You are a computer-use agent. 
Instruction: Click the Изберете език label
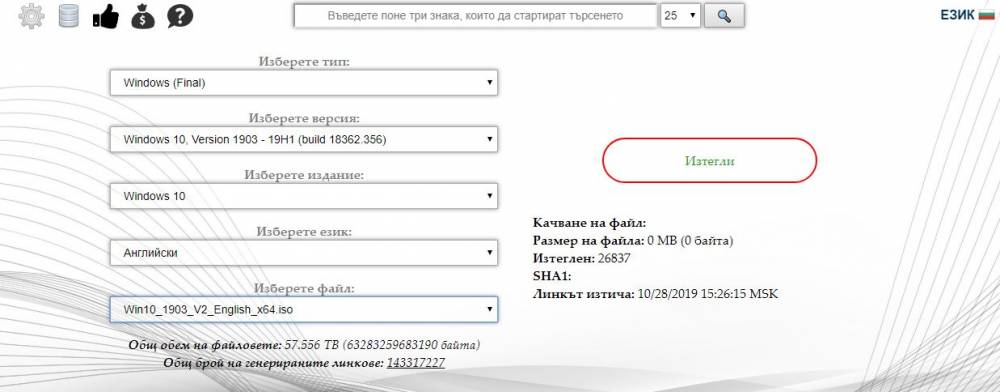tap(304, 231)
